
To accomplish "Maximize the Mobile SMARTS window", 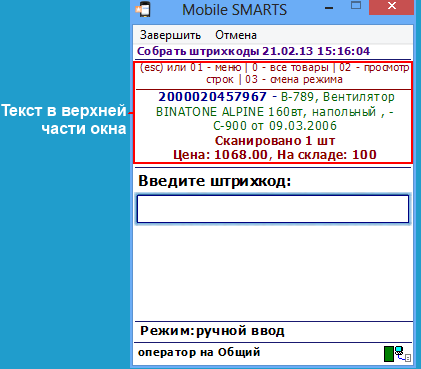I will pyautogui.click(x=356, y=6).
